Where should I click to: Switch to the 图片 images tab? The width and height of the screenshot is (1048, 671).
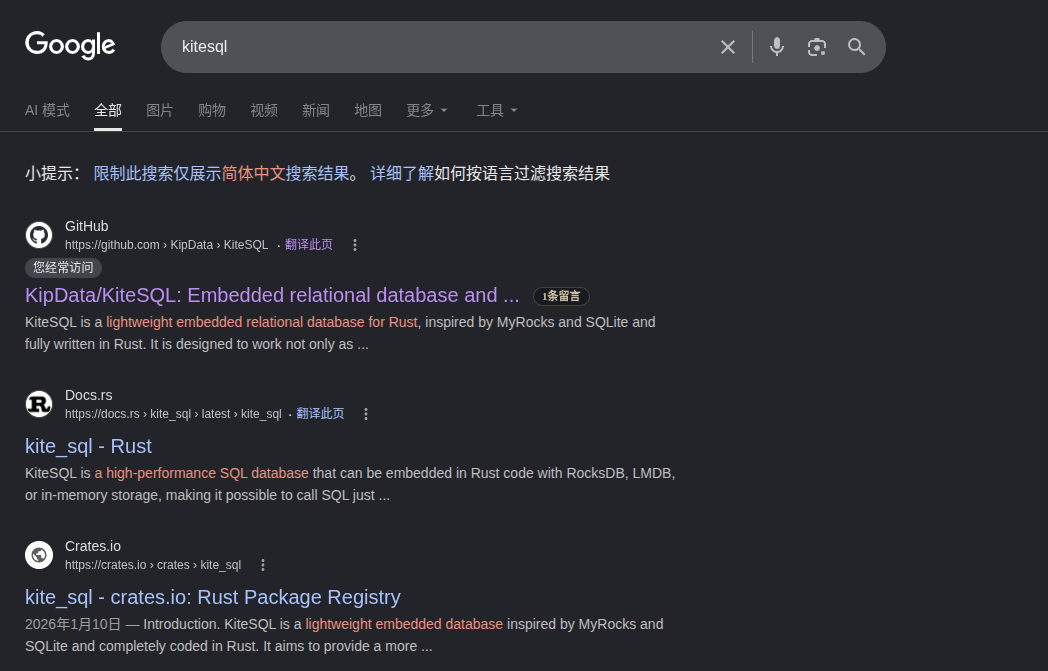[160, 110]
